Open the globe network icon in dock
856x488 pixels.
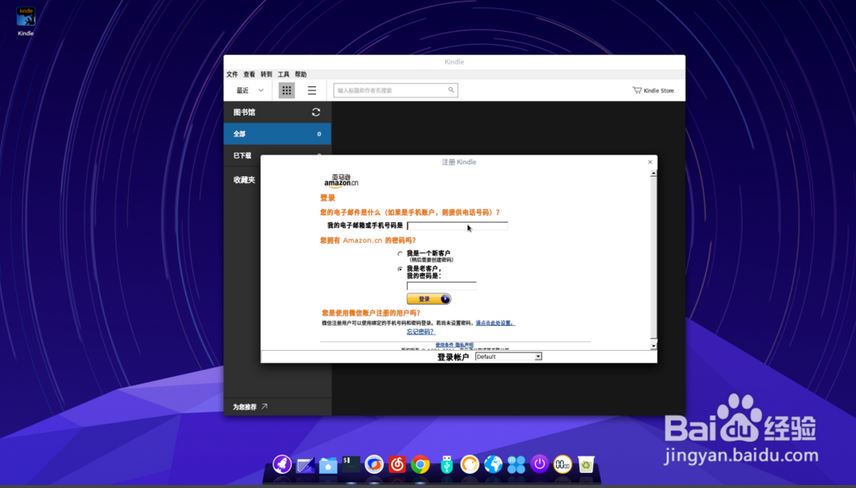[x=493, y=465]
